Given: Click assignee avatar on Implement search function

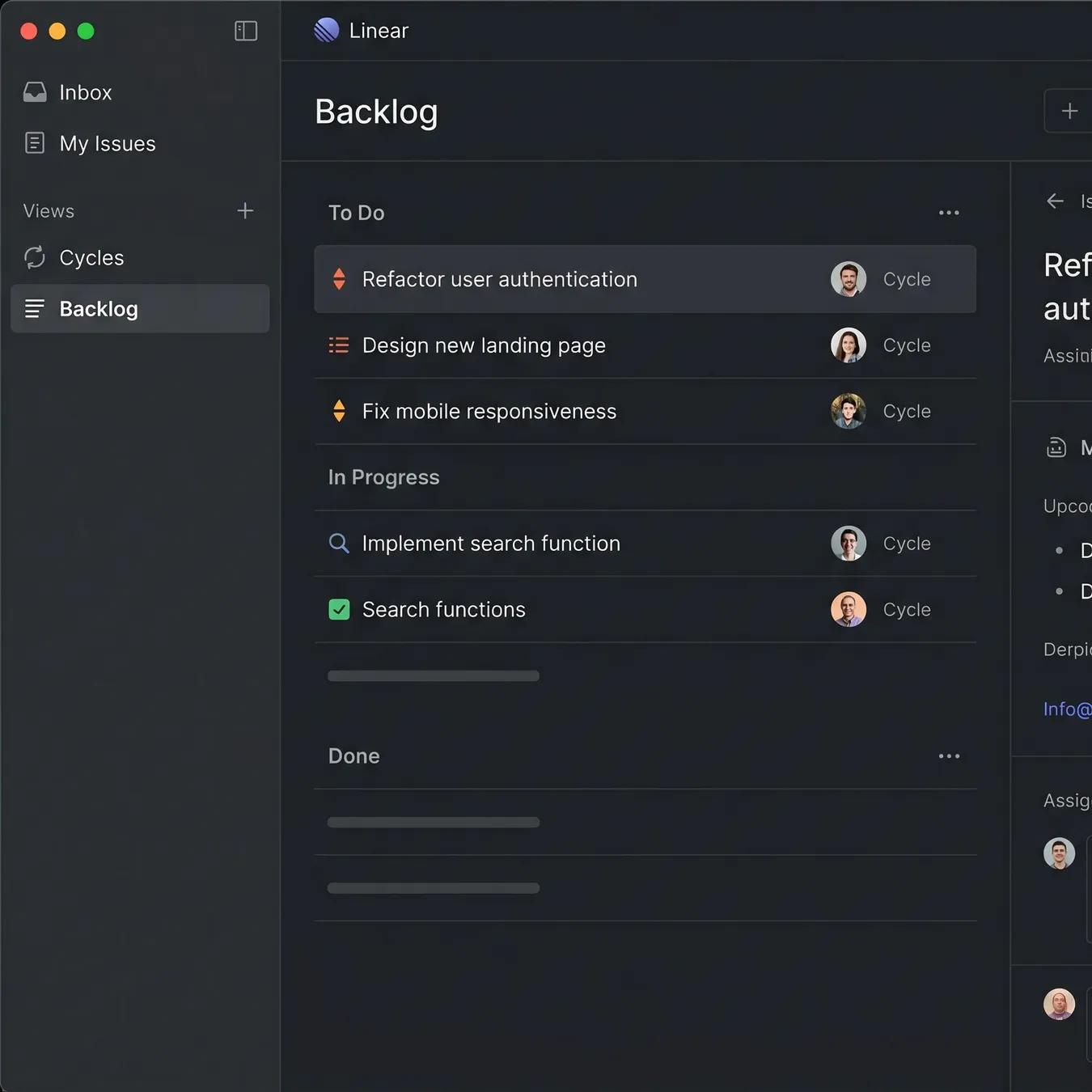Looking at the screenshot, I should pos(849,544).
